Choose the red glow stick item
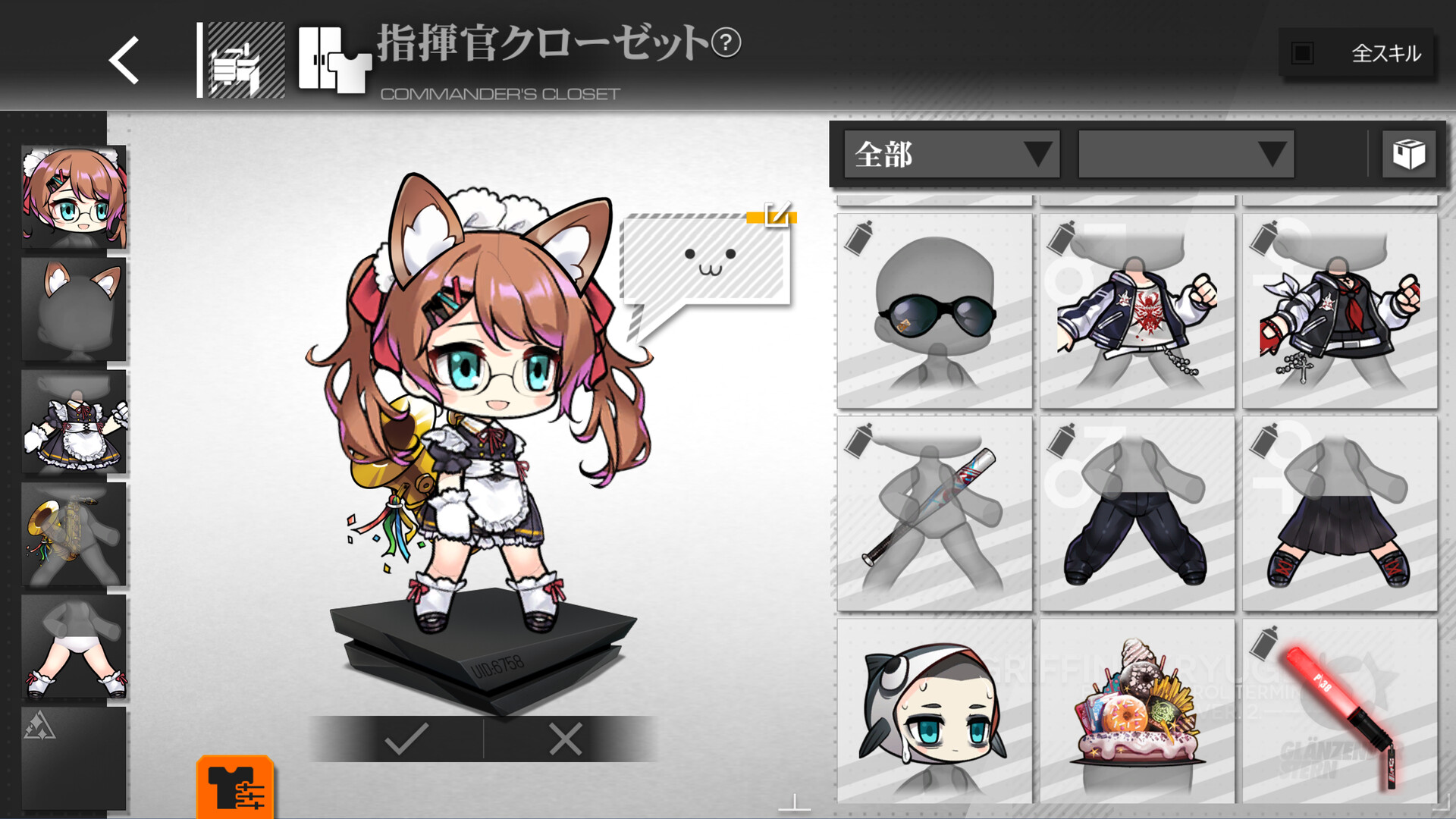This screenshot has width=1456, height=819. pyautogui.click(x=1340, y=711)
